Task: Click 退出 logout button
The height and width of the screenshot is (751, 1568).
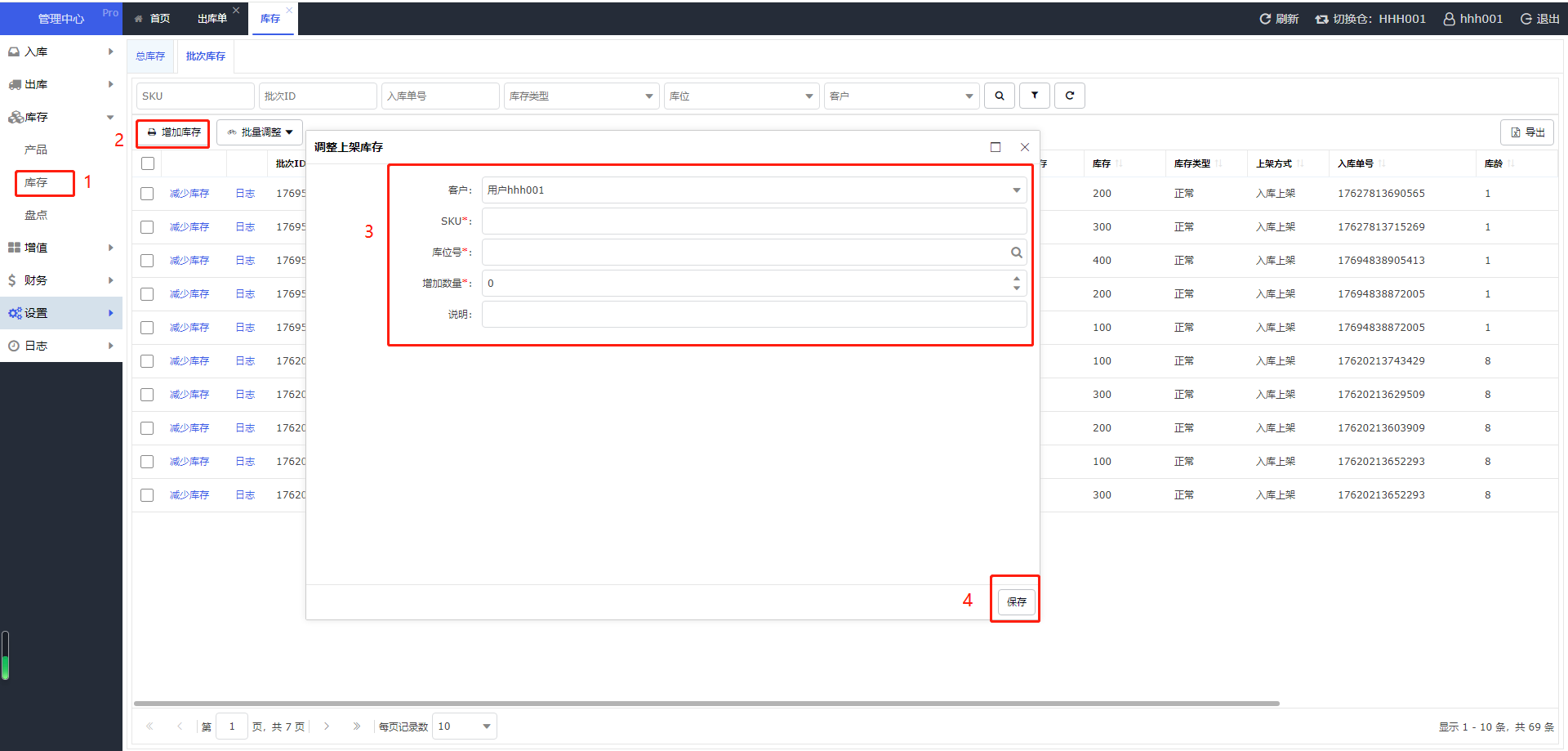Action: tap(1540, 19)
